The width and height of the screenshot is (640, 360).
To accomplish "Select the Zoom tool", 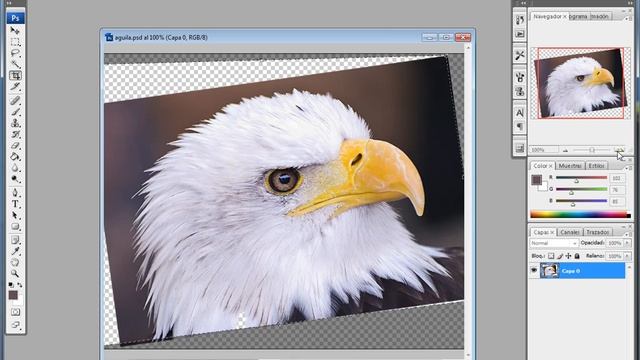I will coord(16,273).
